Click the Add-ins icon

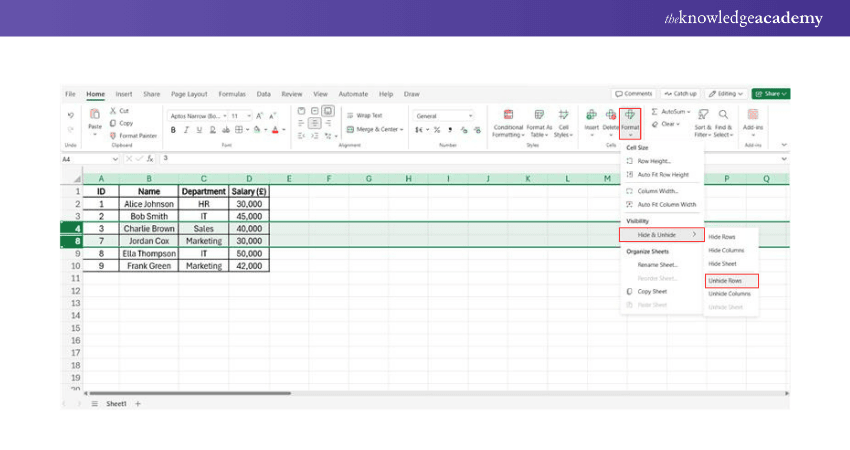[753, 116]
